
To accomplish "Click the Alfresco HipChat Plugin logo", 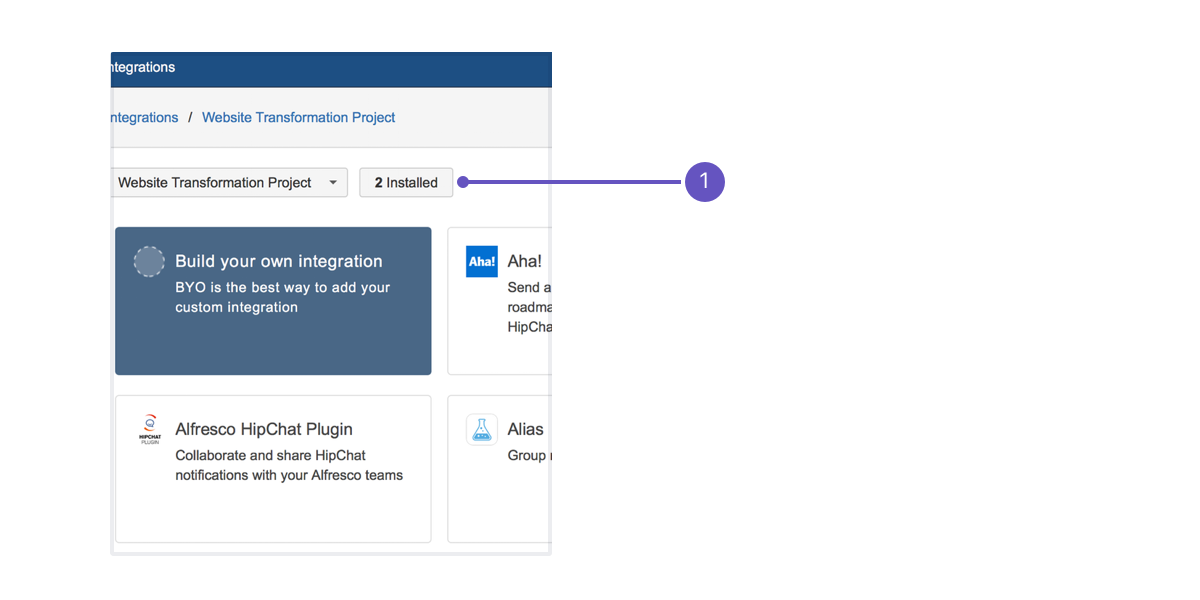I will (x=150, y=430).
